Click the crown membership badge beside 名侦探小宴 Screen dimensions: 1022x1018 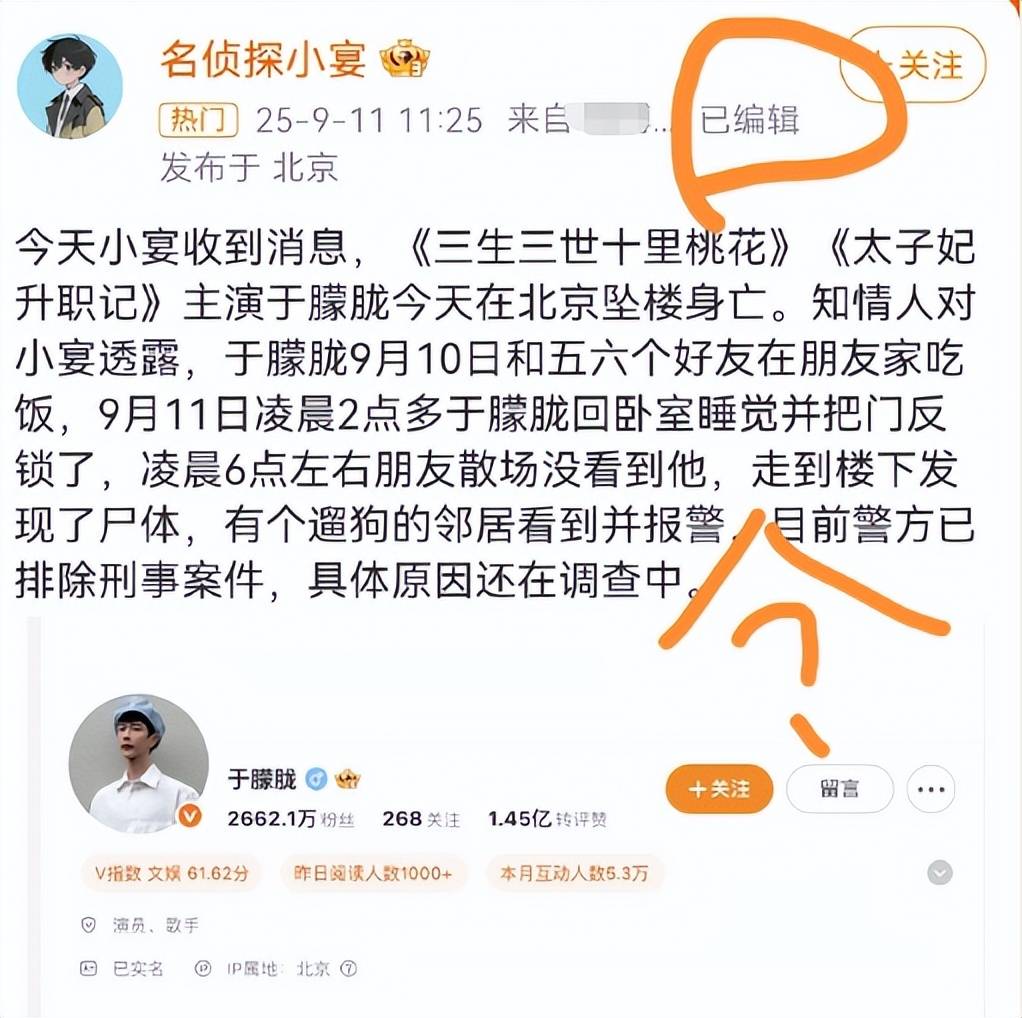point(405,59)
